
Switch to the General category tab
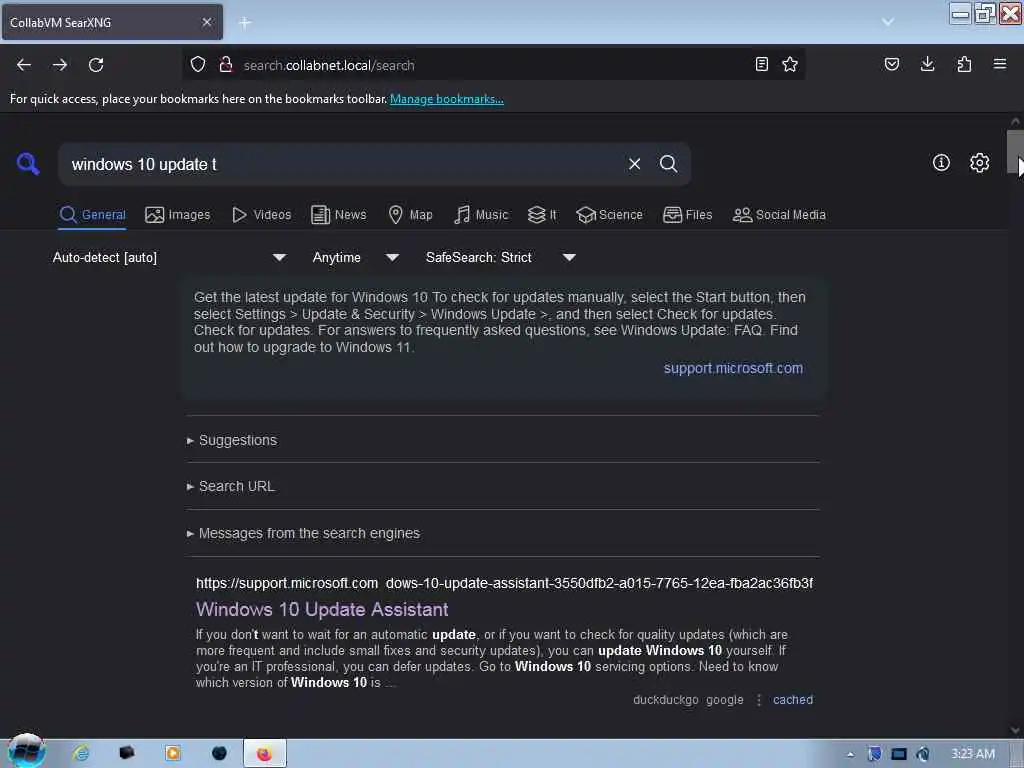pos(92,215)
